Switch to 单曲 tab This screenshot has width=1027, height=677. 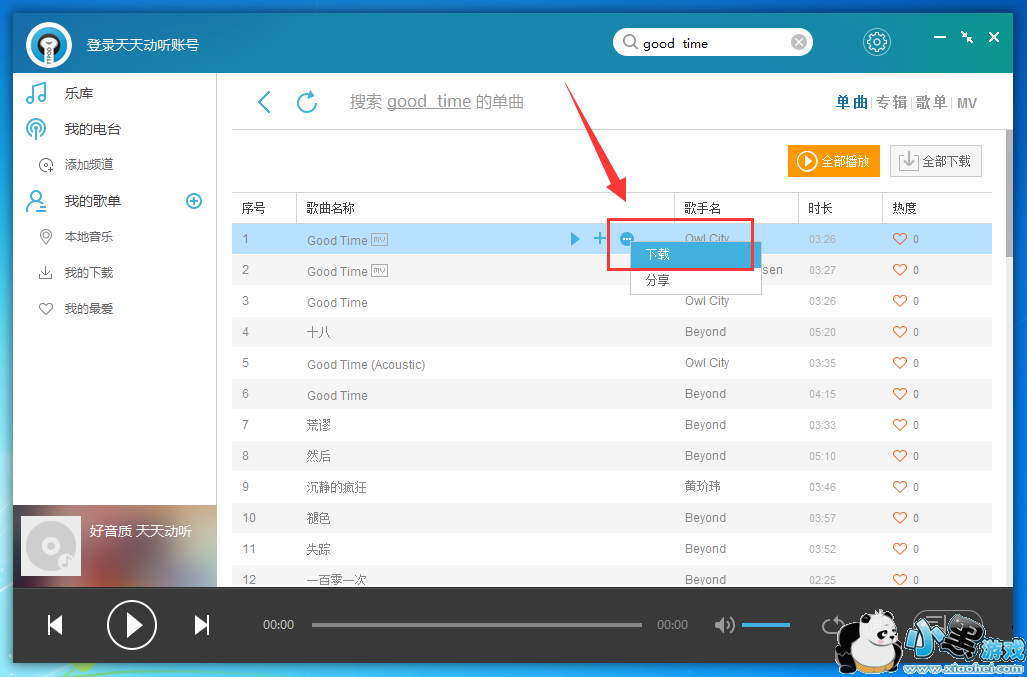[x=851, y=103]
